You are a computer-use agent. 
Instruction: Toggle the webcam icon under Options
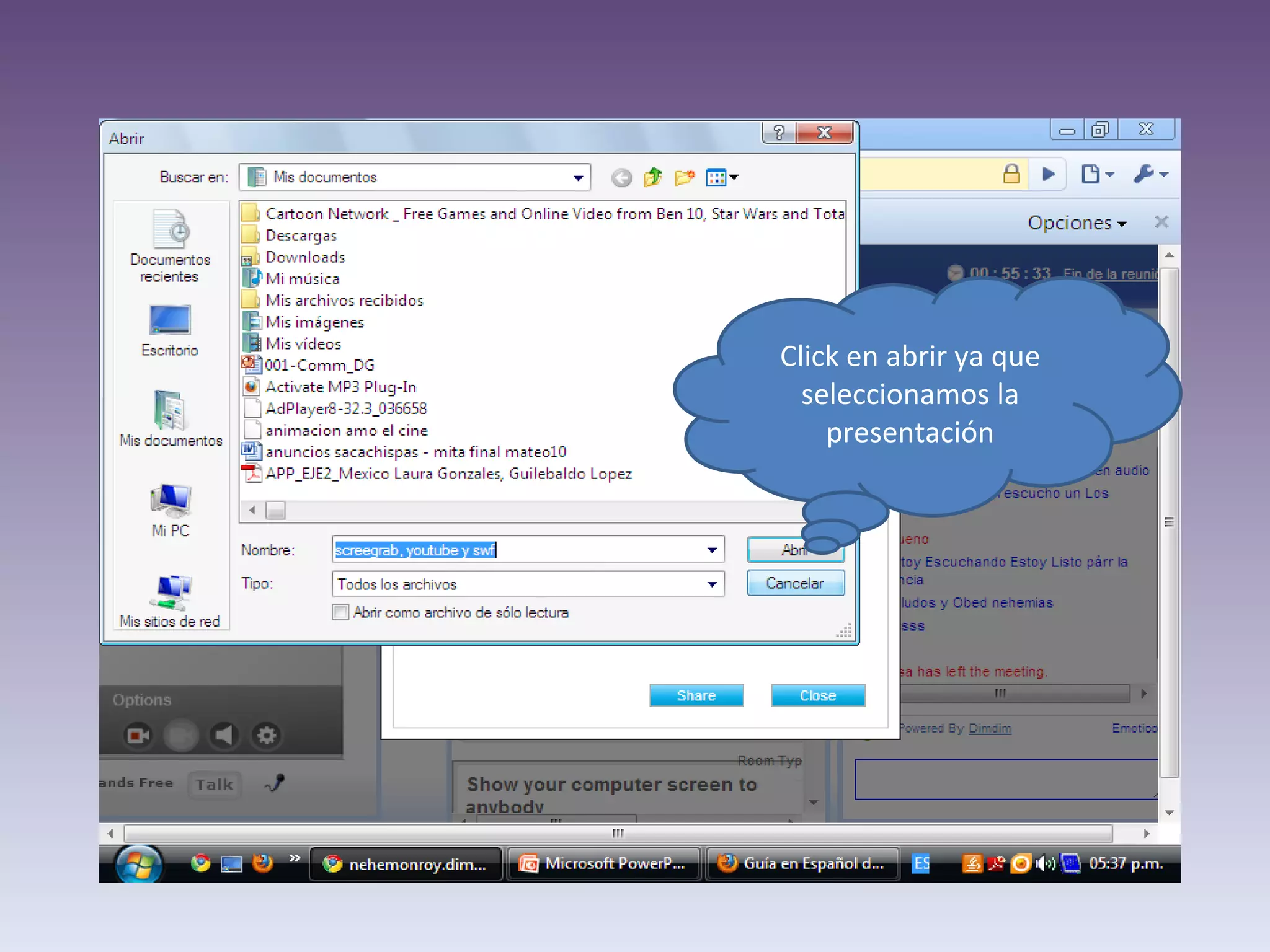138,736
